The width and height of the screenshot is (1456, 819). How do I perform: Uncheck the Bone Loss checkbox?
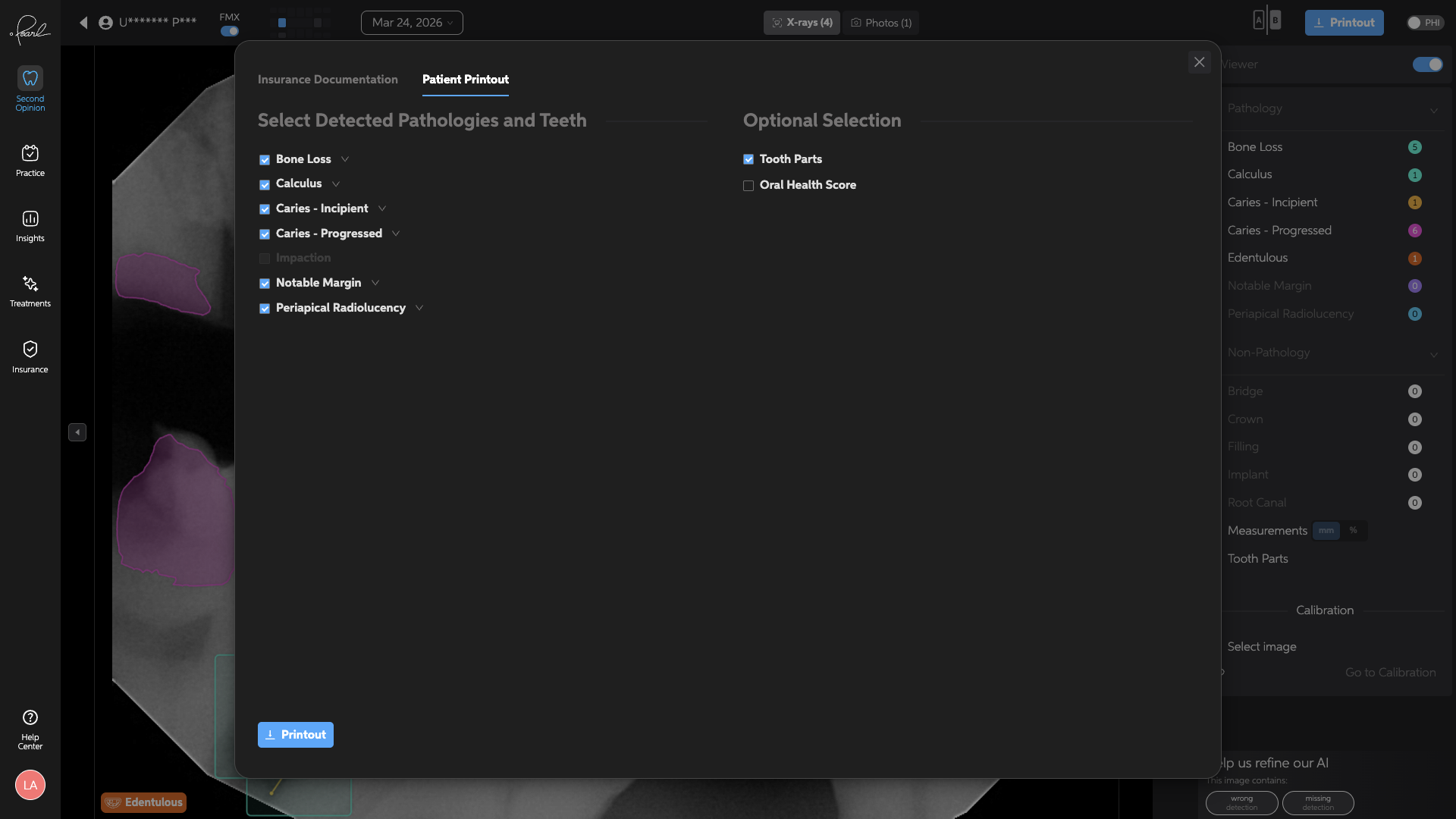[x=265, y=160]
